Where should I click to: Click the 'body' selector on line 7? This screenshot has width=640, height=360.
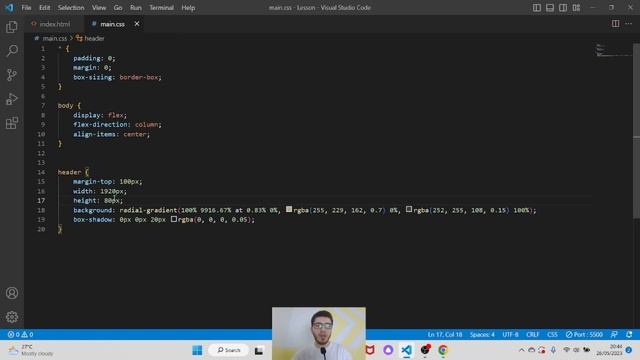[x=65, y=105]
